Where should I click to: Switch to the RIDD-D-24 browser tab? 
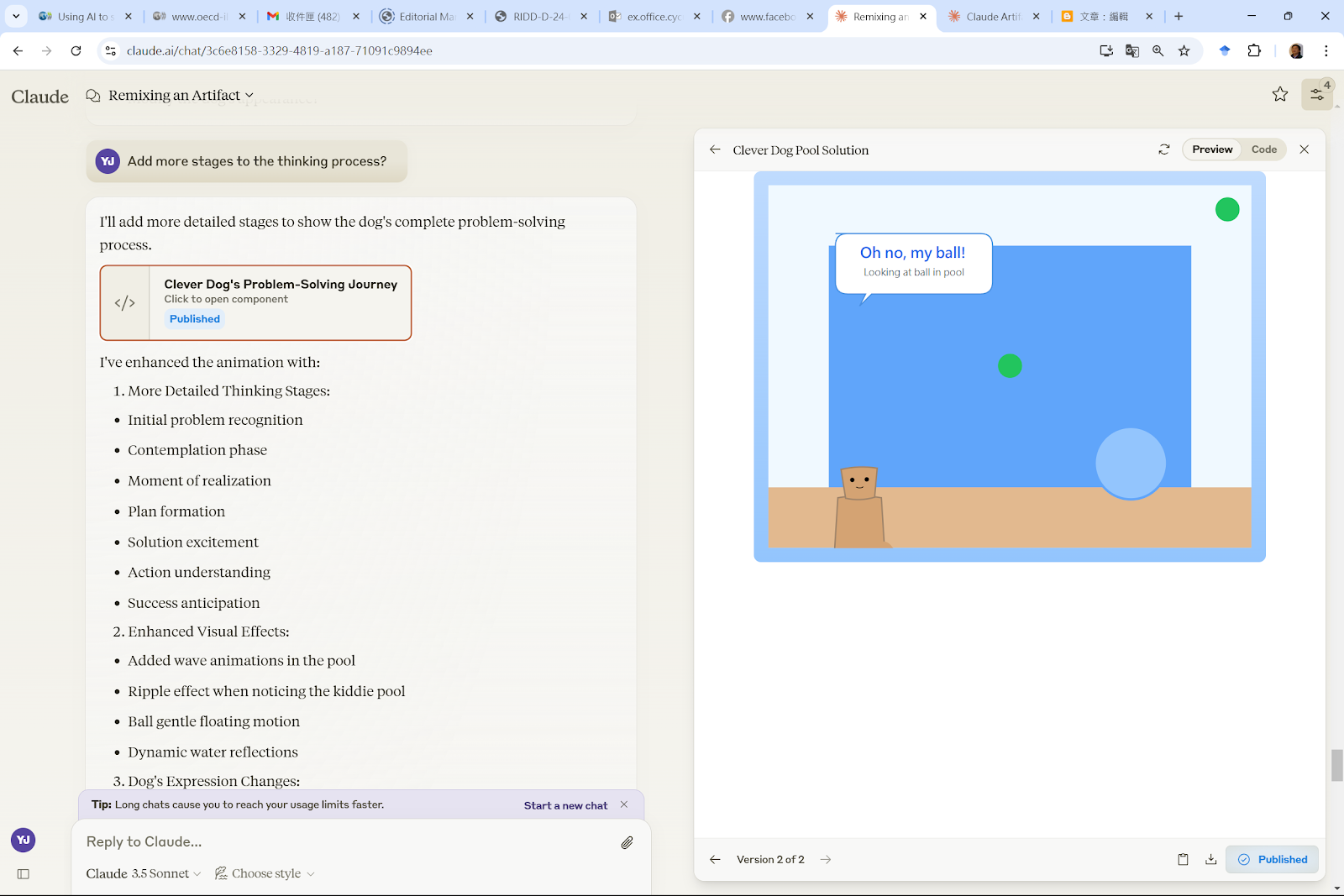tap(540, 16)
